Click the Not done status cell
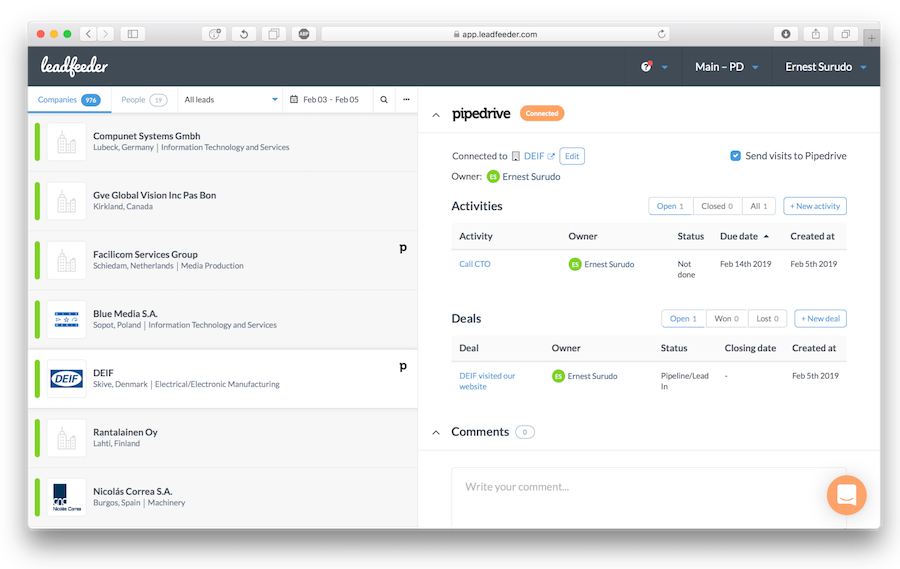Screen dimensions: 900x569 pyautogui.click(x=686, y=269)
